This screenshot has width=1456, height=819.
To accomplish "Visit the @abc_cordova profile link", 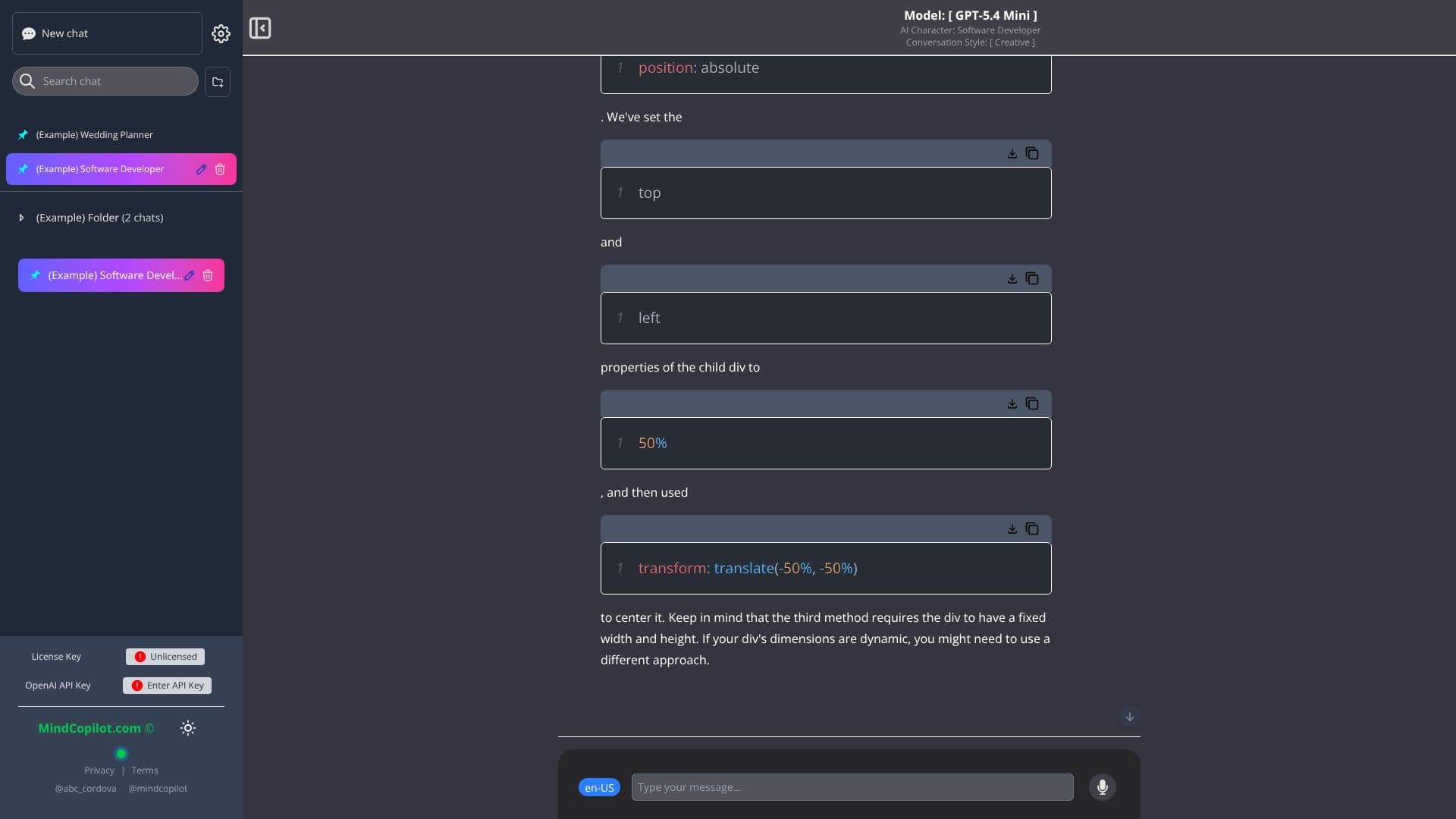I will pyautogui.click(x=86, y=789).
